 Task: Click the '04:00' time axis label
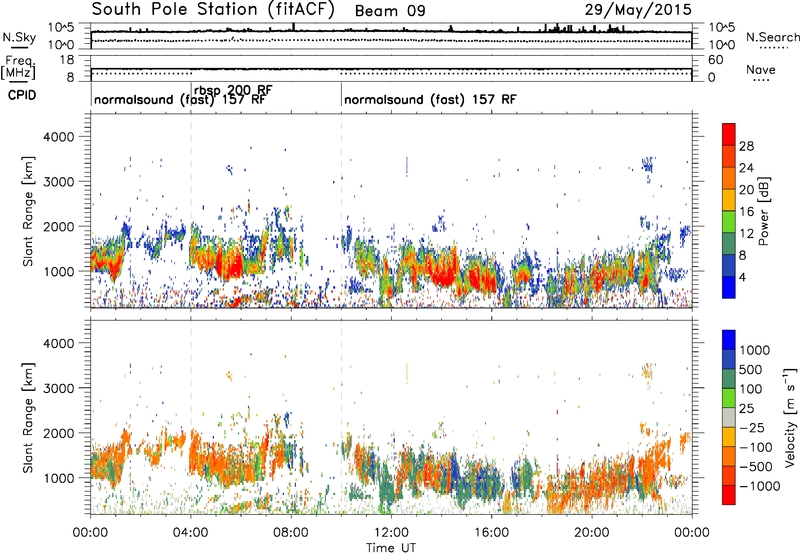click(190, 533)
